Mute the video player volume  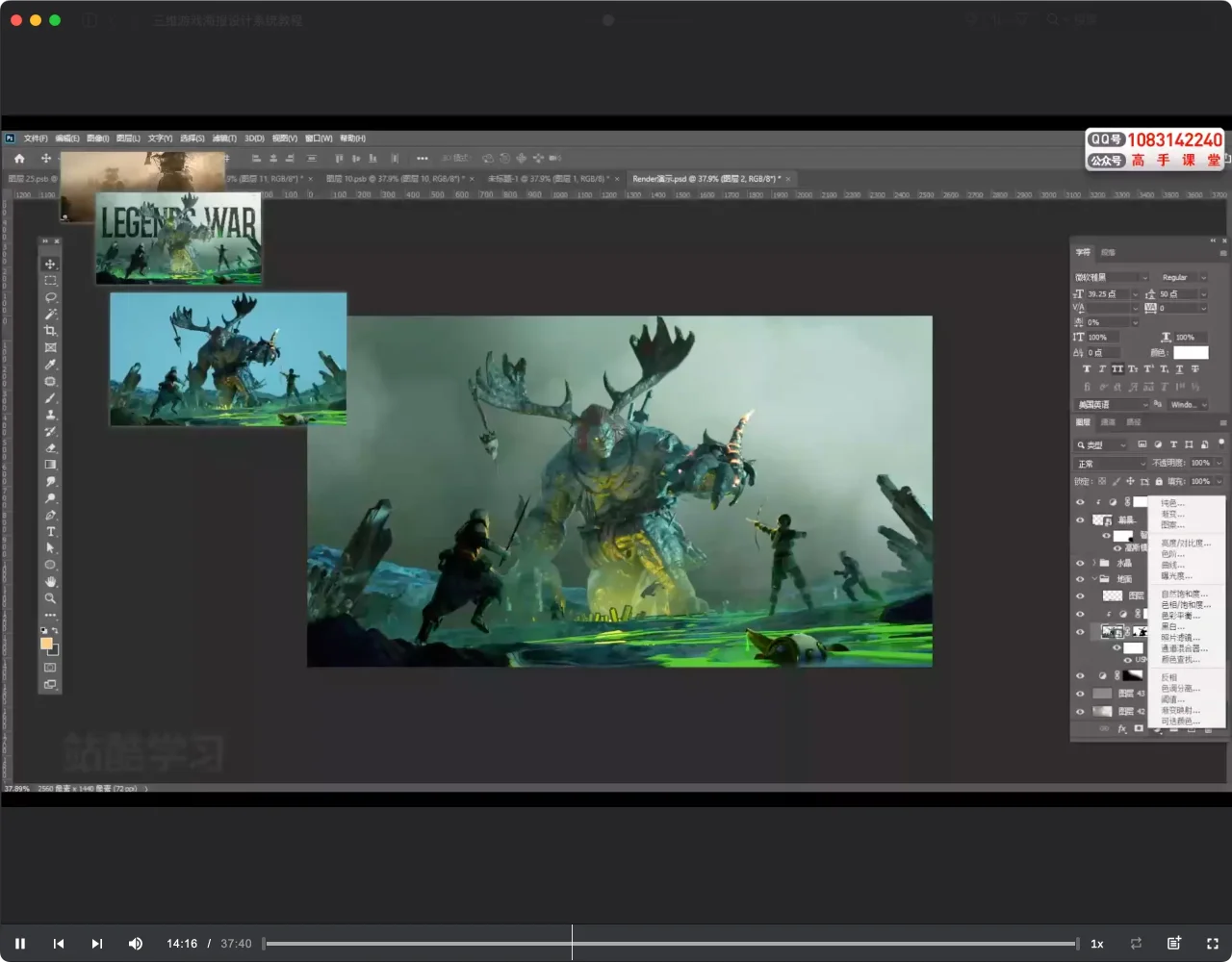point(136,944)
